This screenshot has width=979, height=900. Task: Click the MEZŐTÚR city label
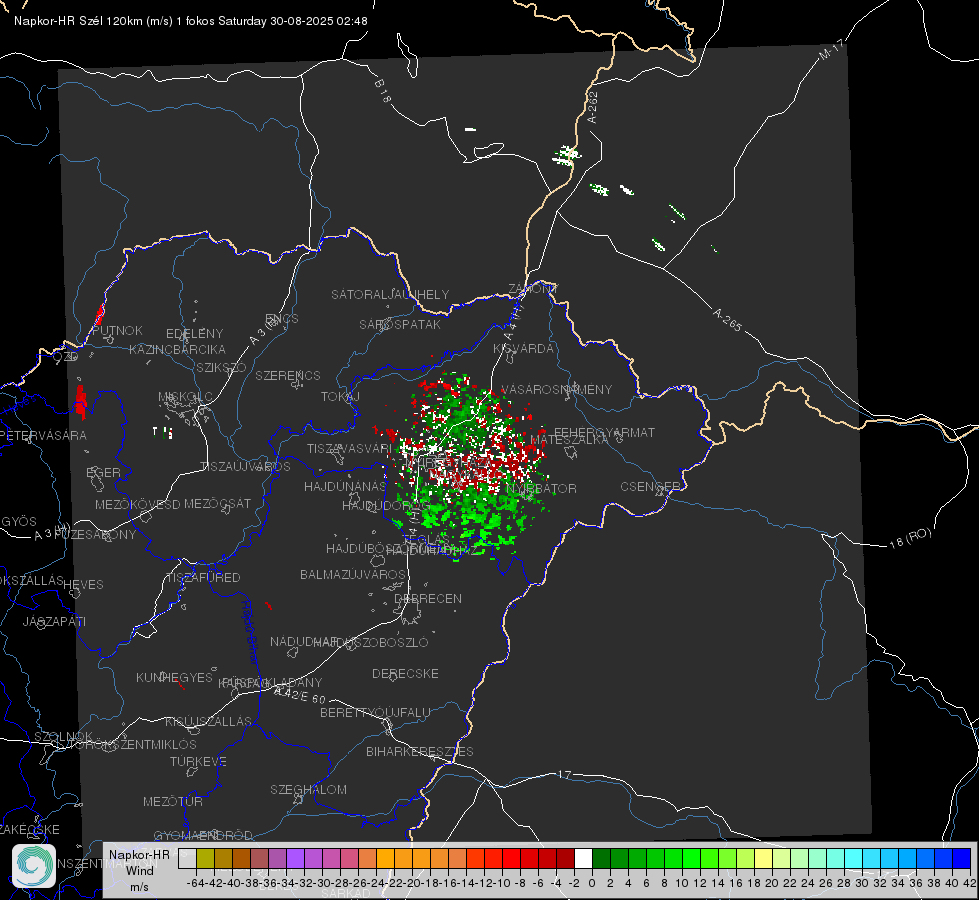pos(173,801)
